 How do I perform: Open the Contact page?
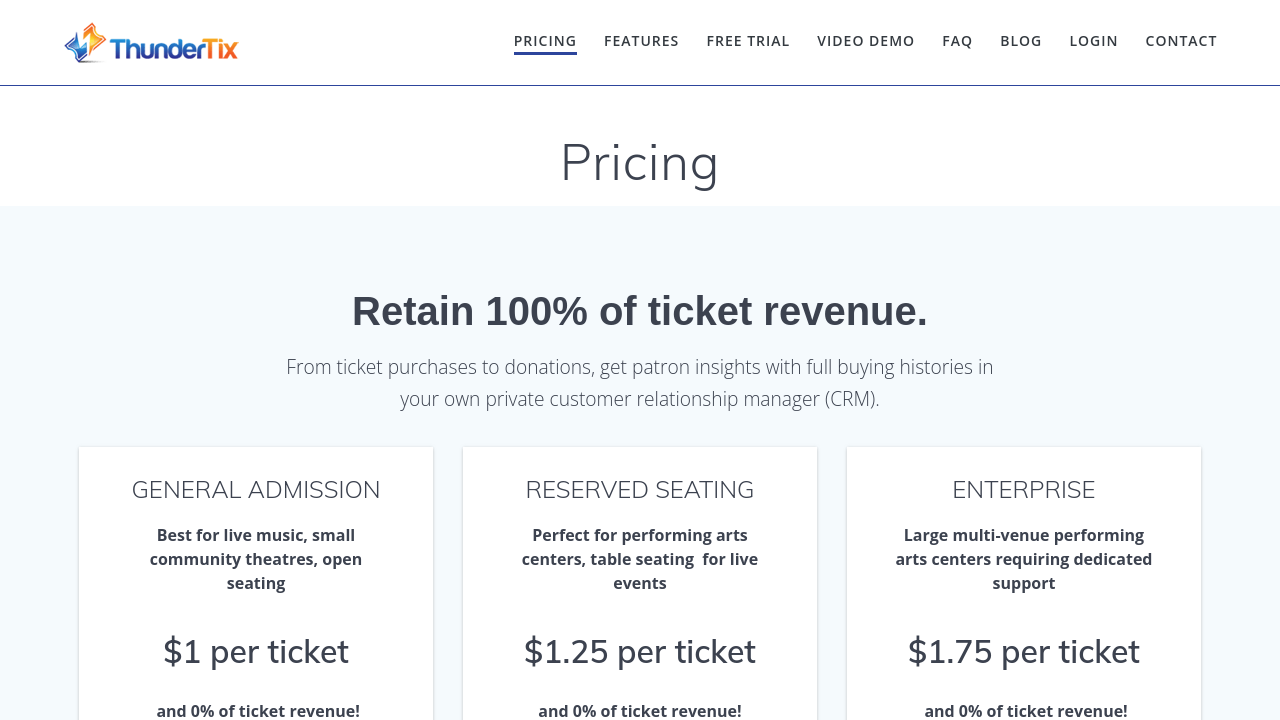1181,41
